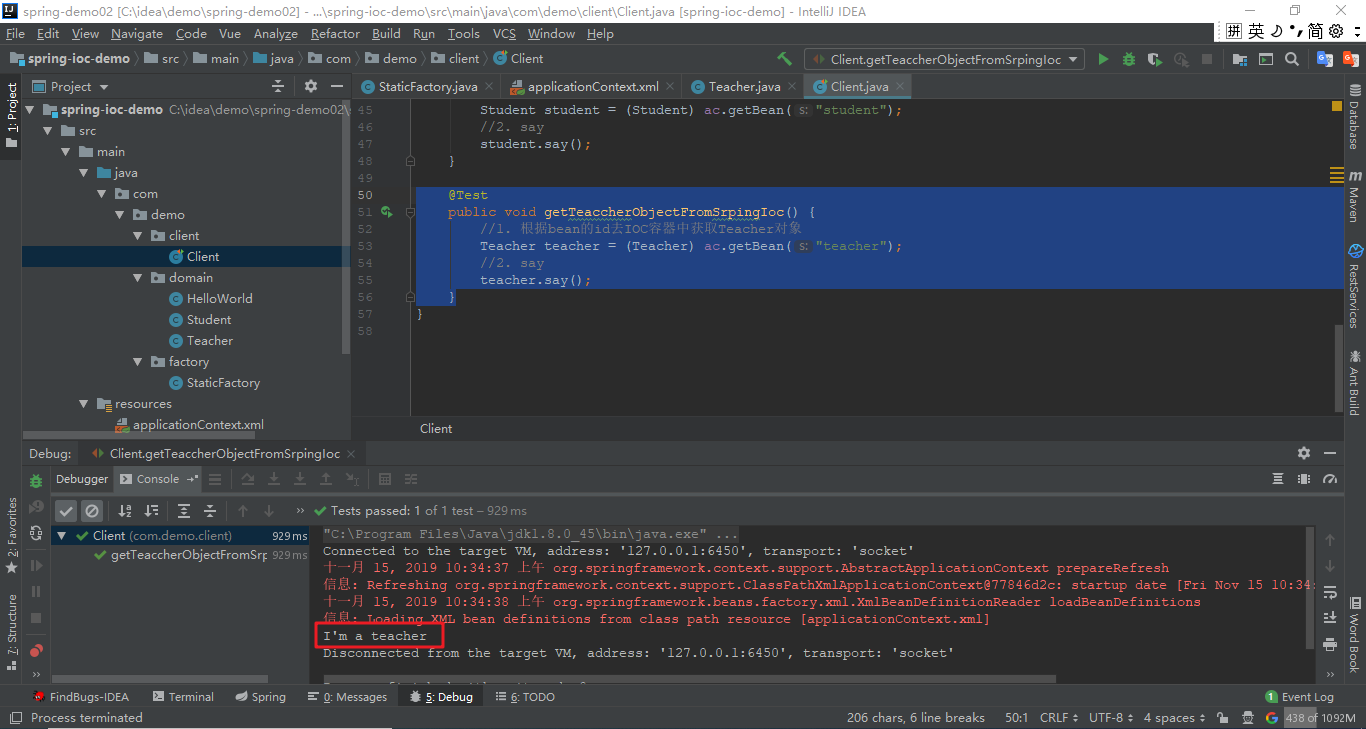Open the Refactor menu
The image size is (1366, 729).
coord(335,34)
